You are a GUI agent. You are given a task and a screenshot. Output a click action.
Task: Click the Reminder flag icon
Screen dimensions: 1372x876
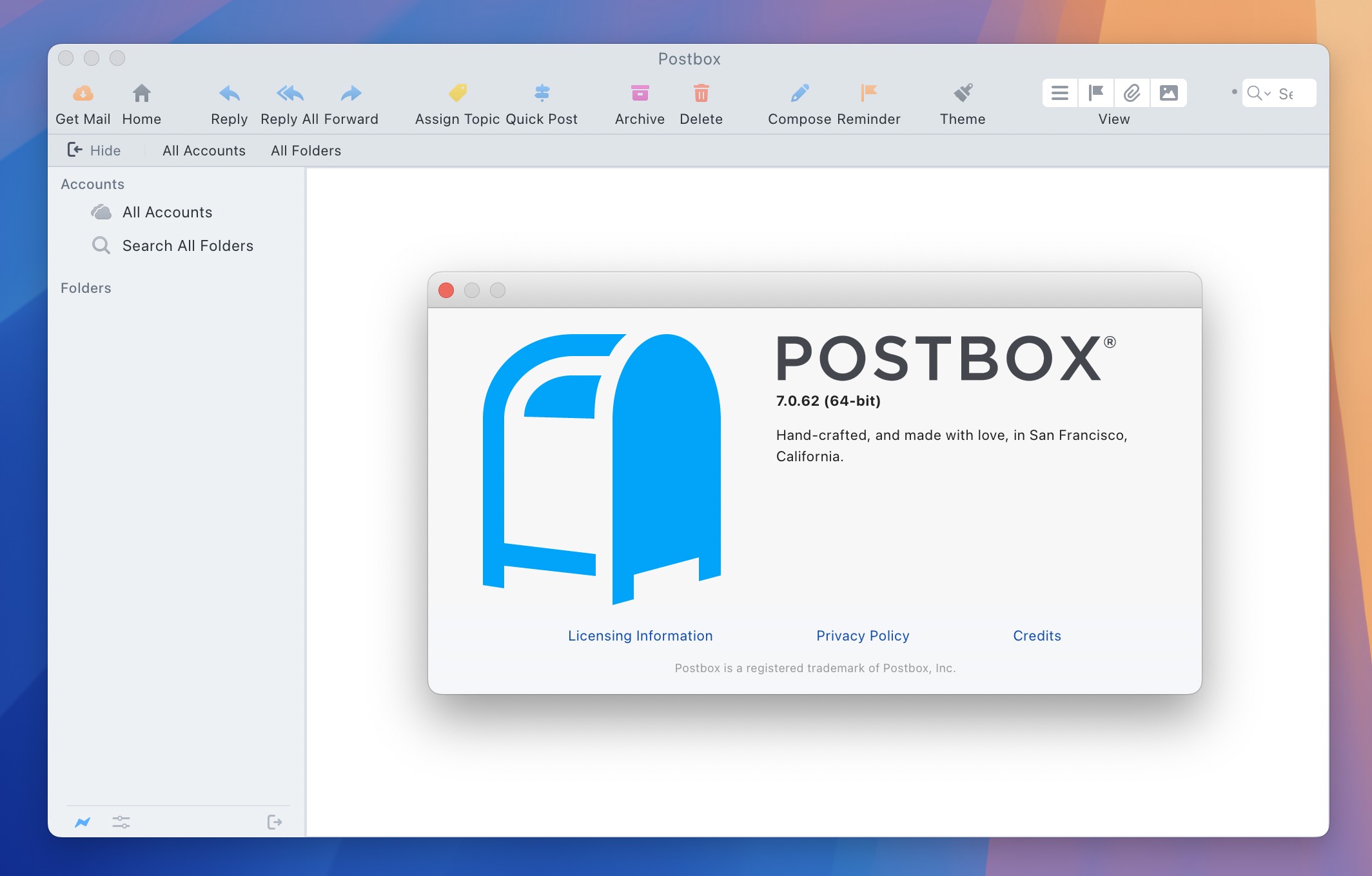(868, 94)
